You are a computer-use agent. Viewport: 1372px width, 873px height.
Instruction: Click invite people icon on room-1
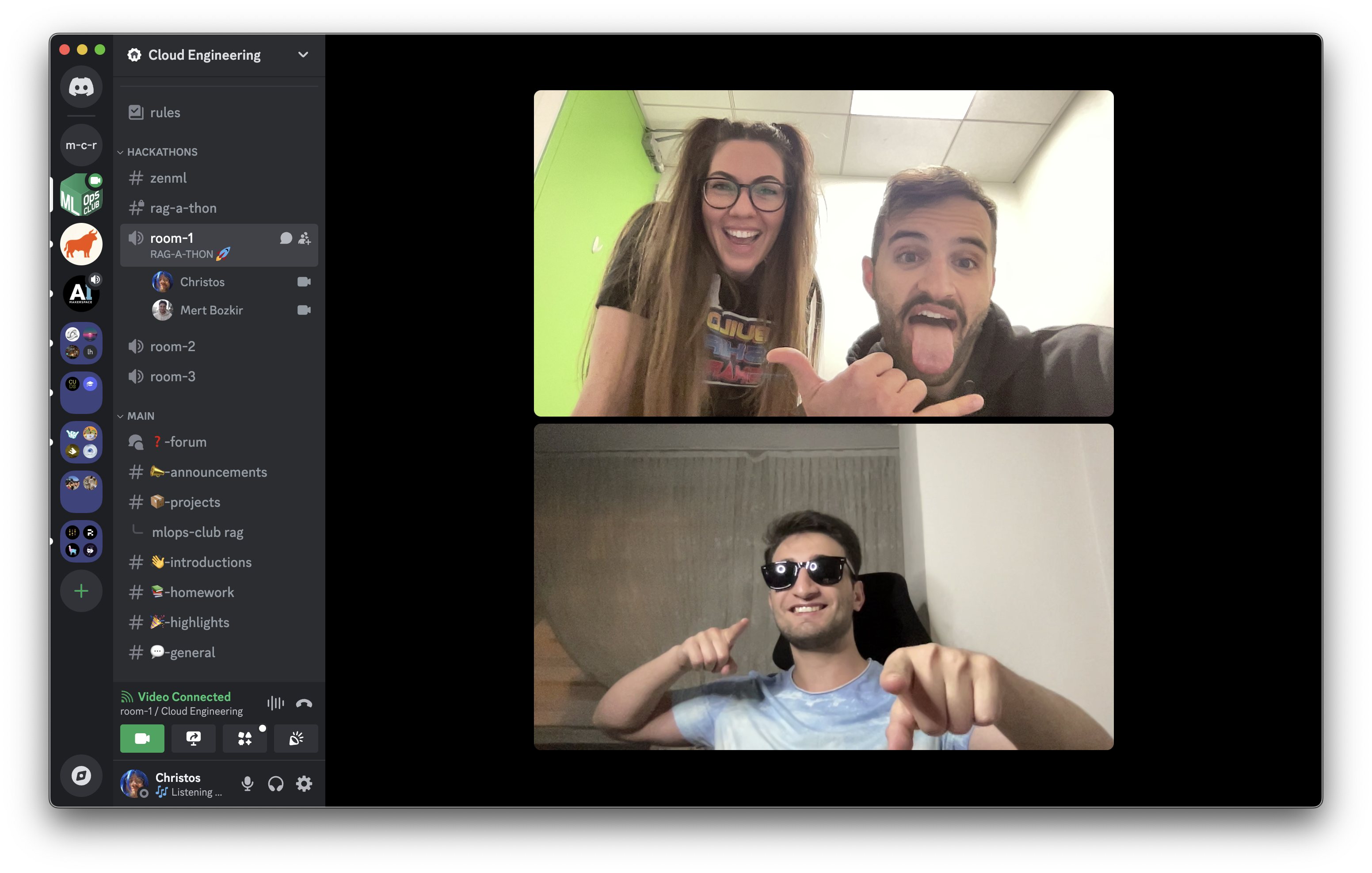point(305,238)
